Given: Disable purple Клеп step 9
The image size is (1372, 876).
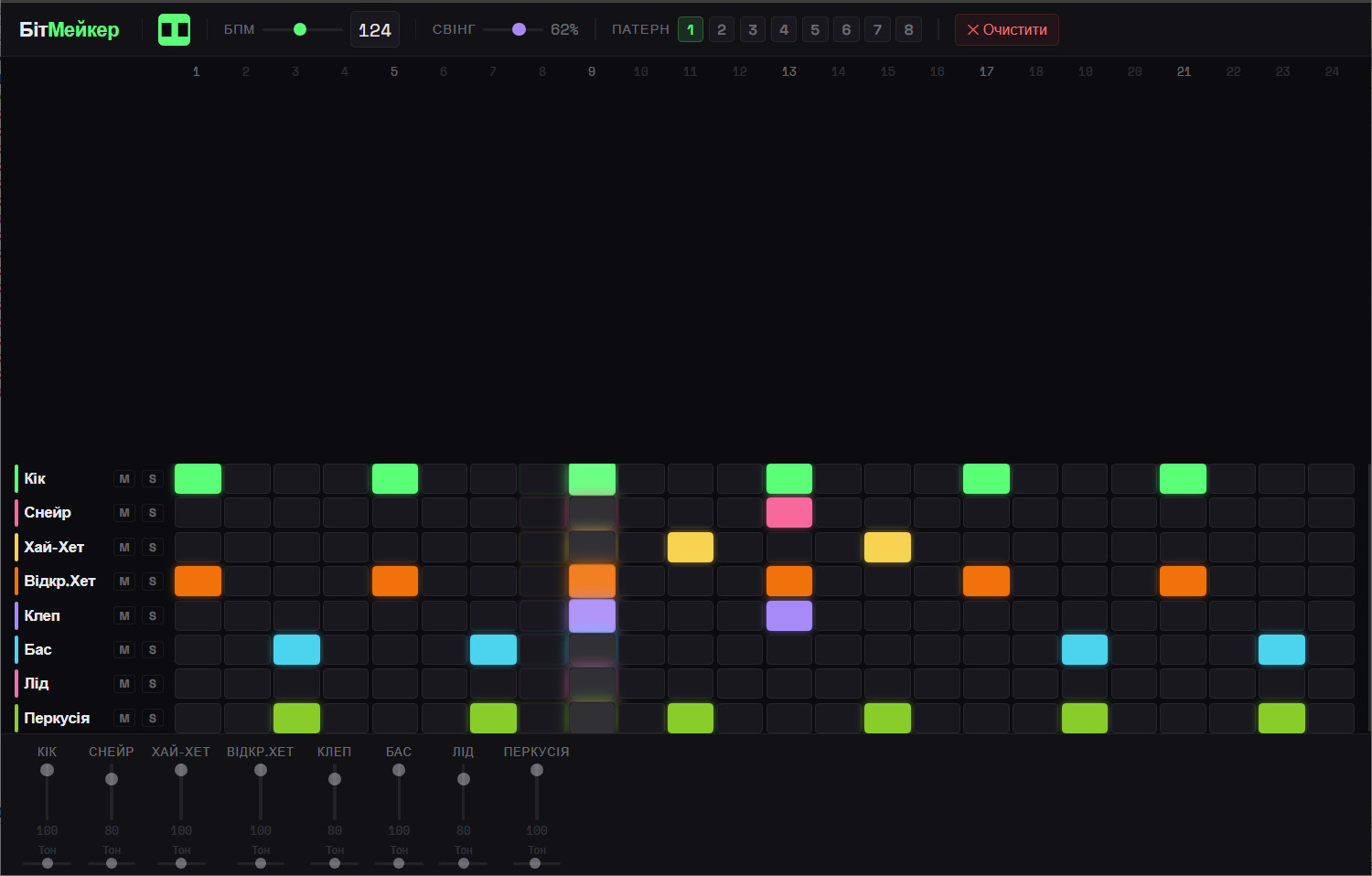Looking at the screenshot, I should 592,615.
